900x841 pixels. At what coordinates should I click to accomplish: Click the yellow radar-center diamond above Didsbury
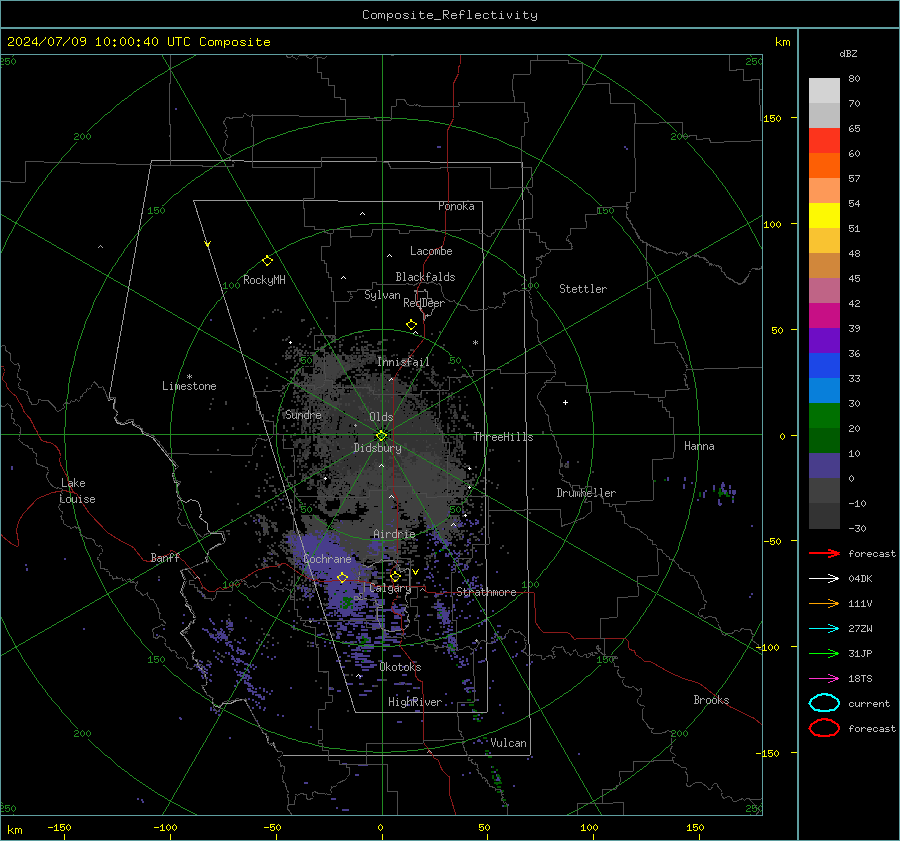(382, 435)
